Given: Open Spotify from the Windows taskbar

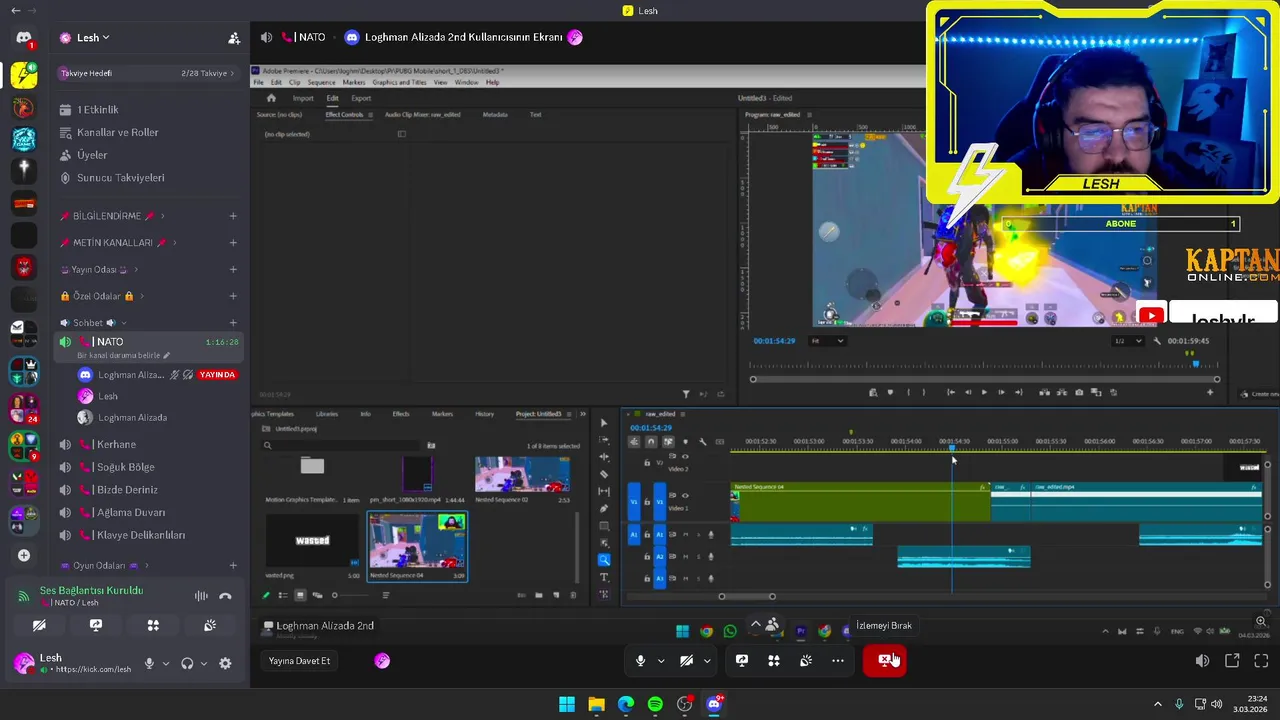Looking at the screenshot, I should pyautogui.click(x=655, y=704).
